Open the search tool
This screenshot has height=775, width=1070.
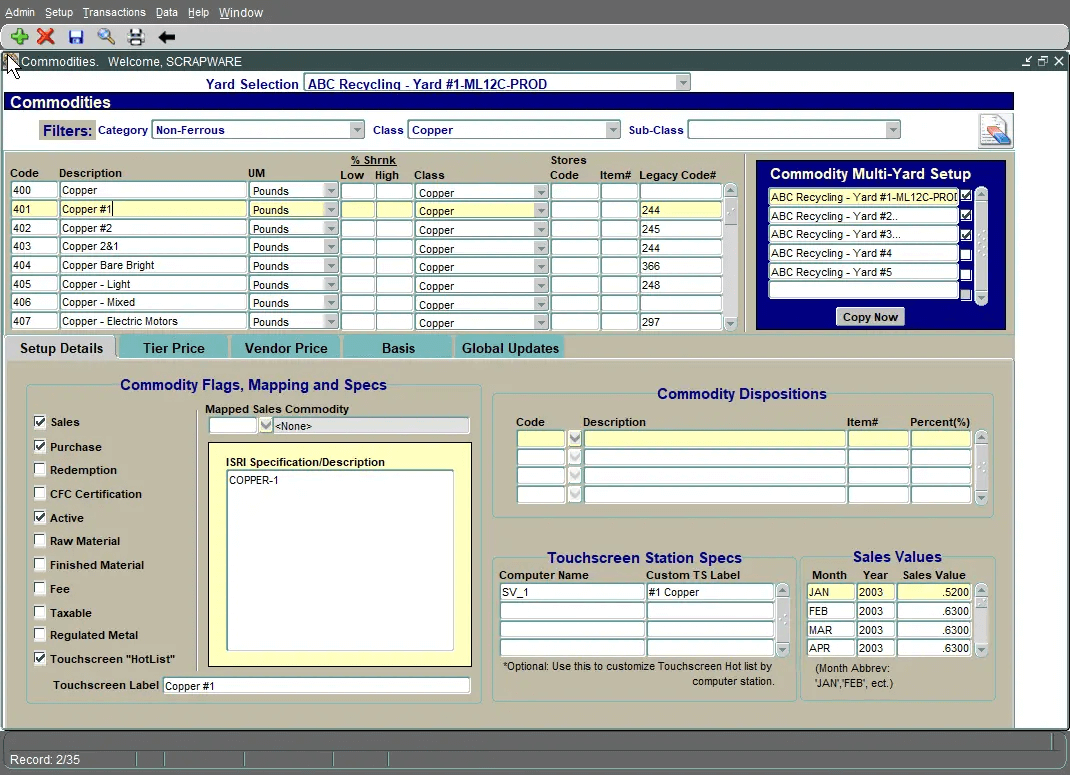tap(105, 36)
